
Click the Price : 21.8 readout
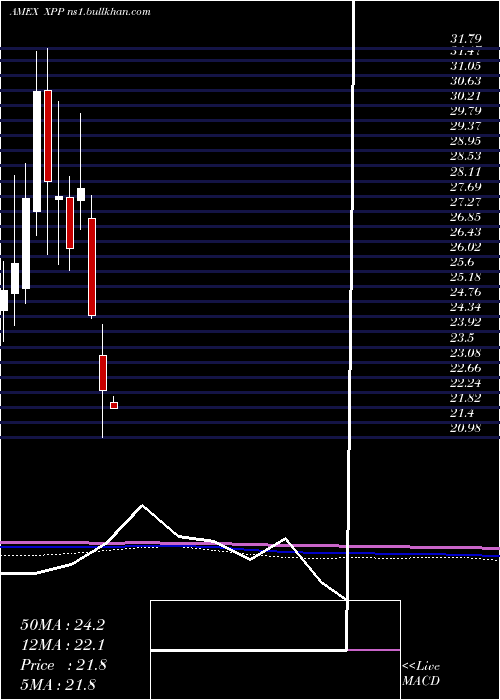(63, 665)
